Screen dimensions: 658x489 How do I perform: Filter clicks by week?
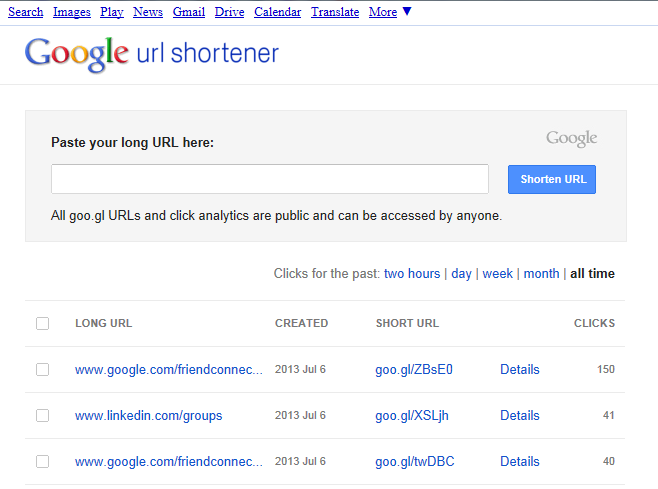[x=497, y=273]
